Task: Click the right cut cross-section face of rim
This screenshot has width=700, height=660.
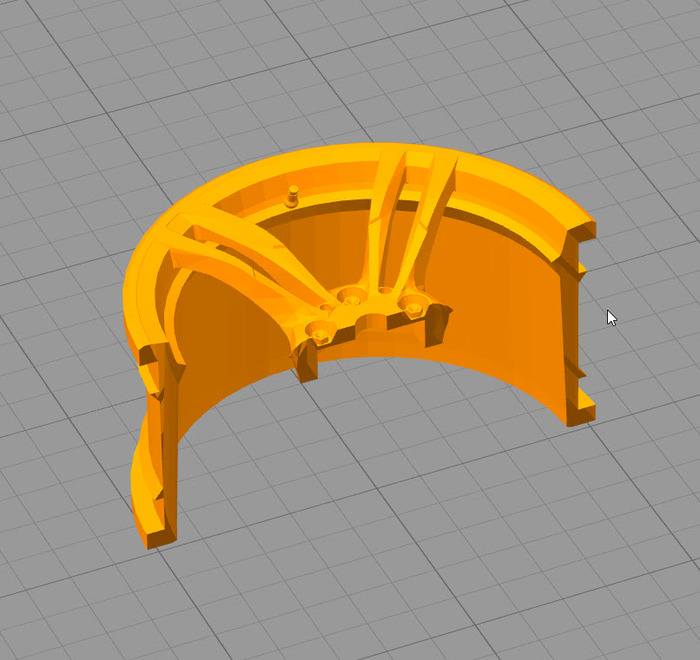Action: (x=577, y=320)
